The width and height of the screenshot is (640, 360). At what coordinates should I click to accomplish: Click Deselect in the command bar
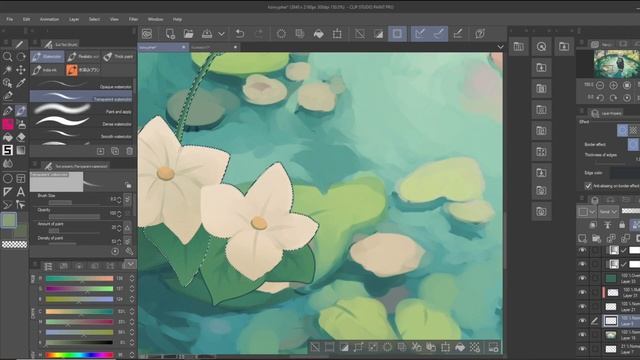(x=360, y=34)
